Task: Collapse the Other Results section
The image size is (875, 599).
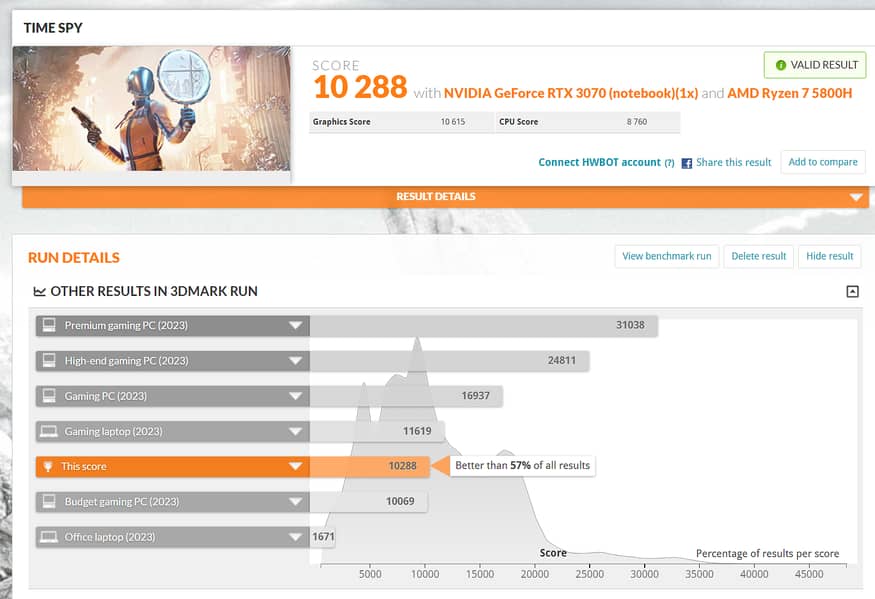Action: (852, 292)
